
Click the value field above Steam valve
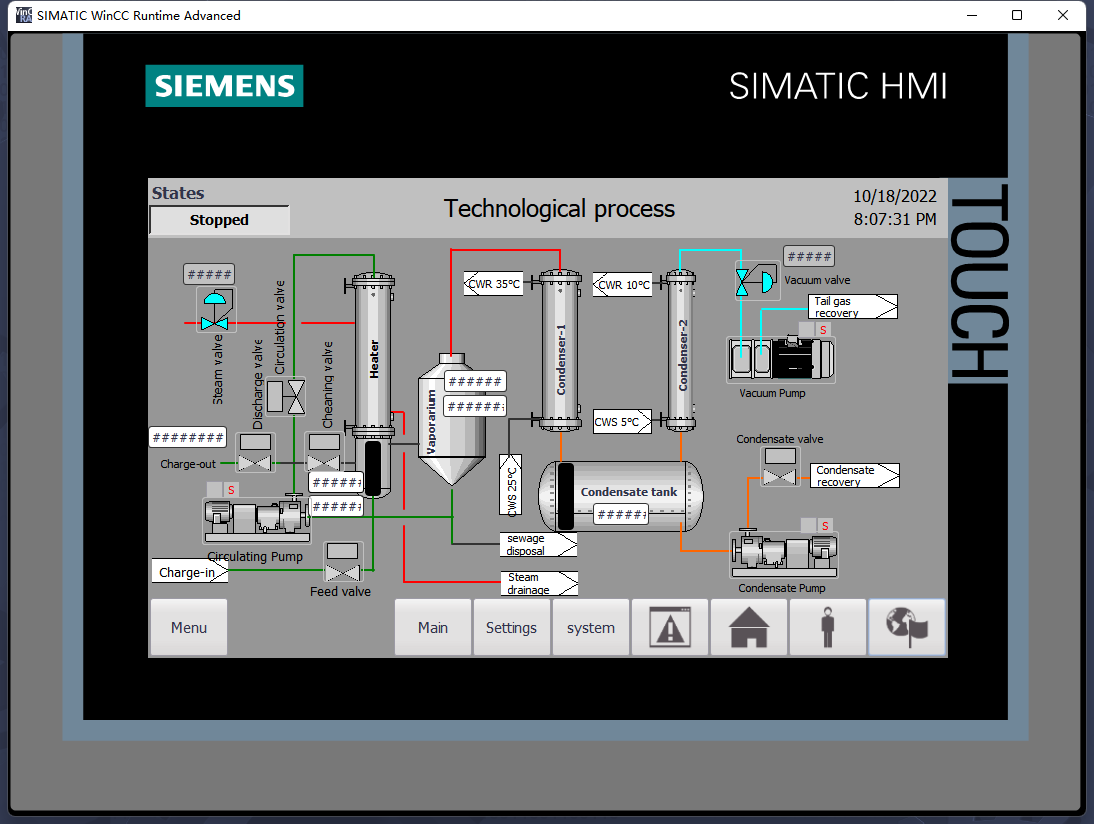[209, 274]
